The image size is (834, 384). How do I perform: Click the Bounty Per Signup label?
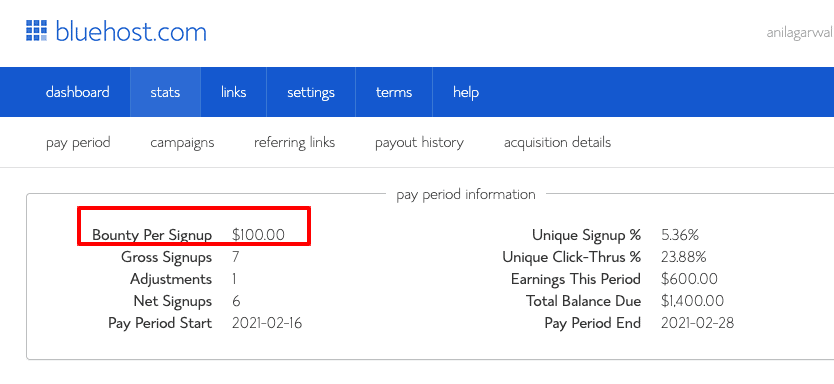coord(152,235)
